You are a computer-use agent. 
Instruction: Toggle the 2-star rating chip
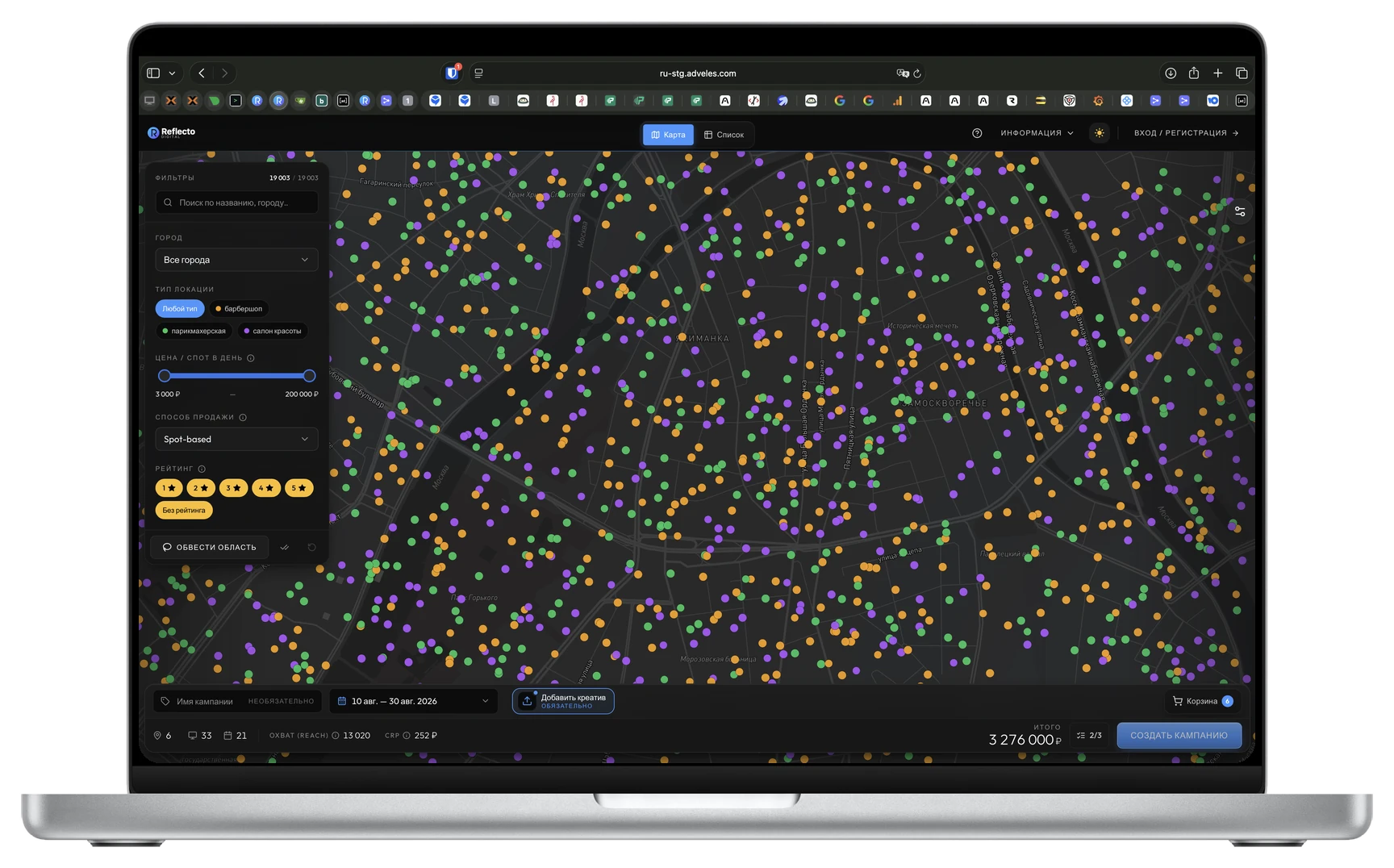[201, 488]
